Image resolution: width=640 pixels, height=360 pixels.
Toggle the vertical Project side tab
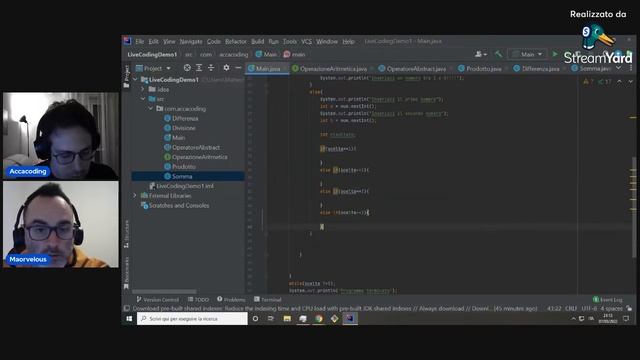tap(127, 76)
